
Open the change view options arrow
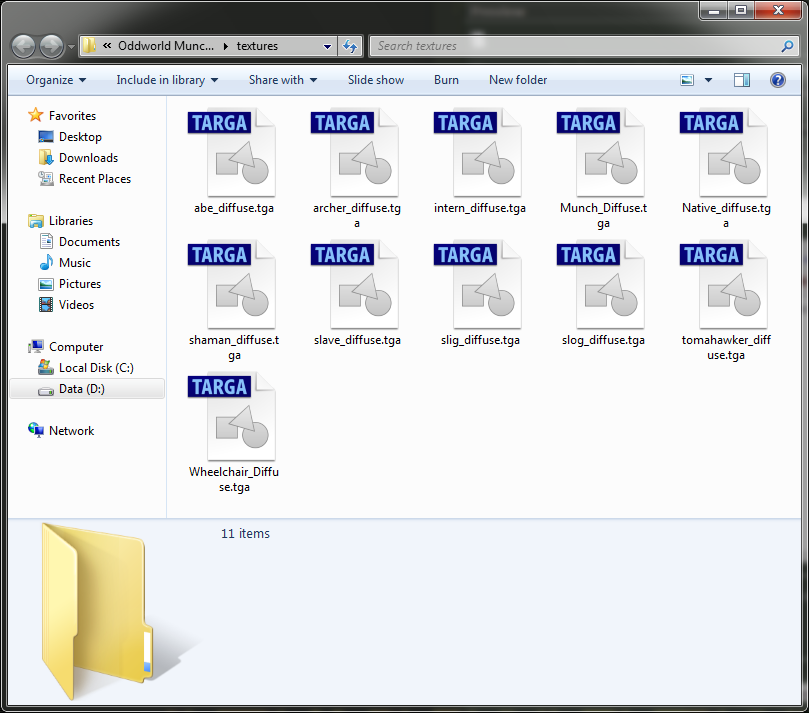coord(709,80)
